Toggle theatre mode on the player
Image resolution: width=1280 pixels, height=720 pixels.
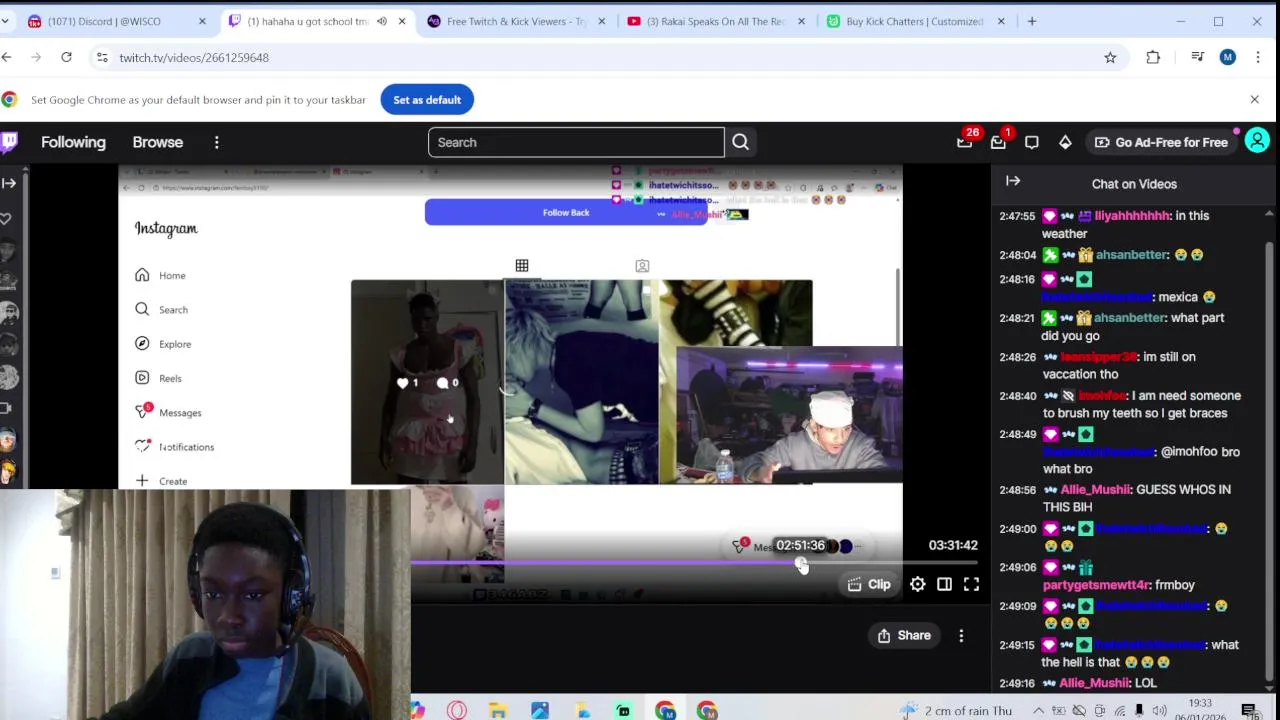944,584
